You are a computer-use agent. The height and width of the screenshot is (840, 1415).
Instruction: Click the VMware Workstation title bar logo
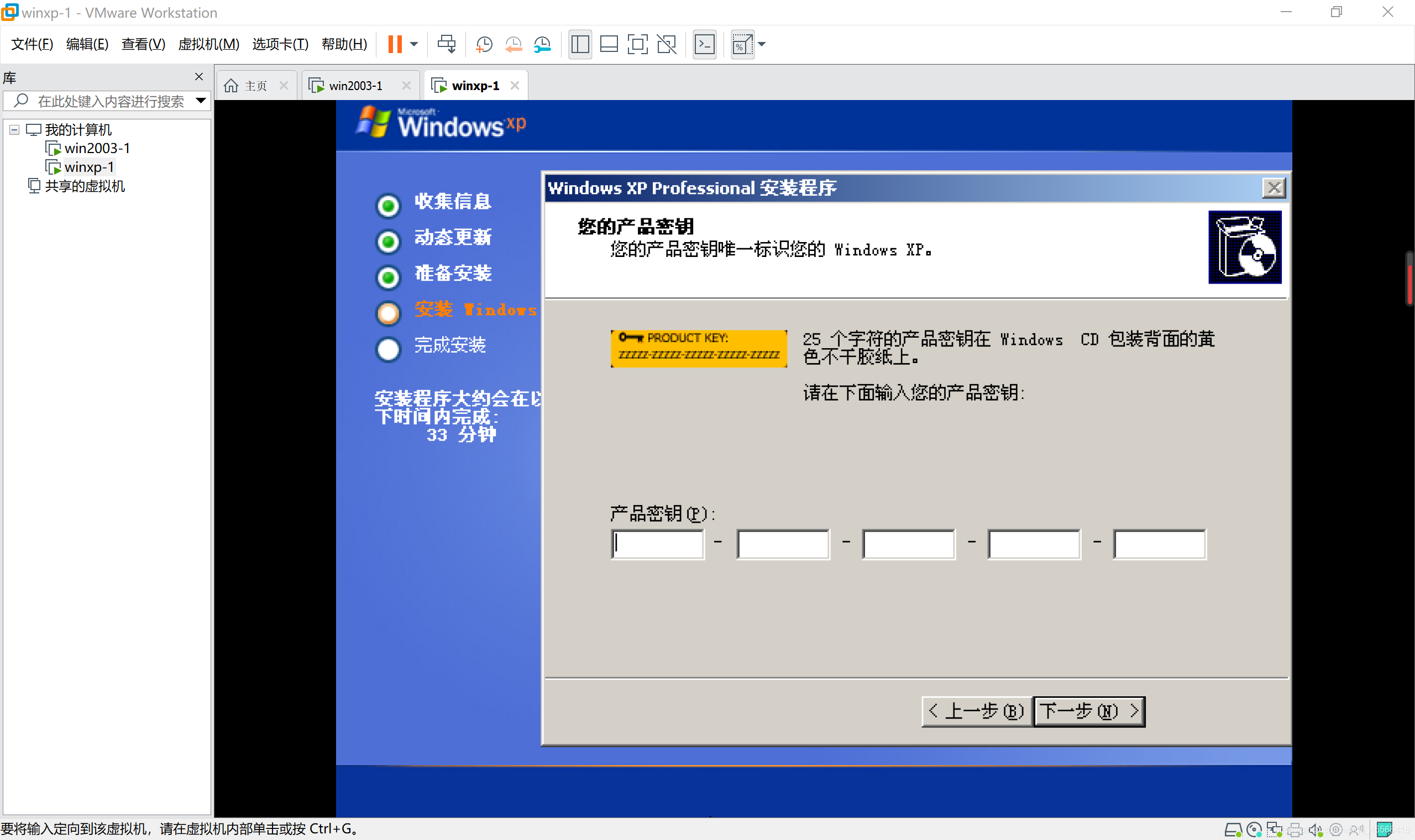(9, 12)
